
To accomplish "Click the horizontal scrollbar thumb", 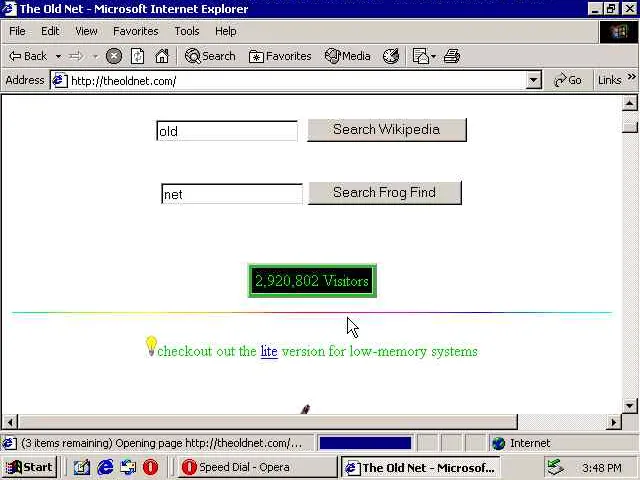I will click(268, 422).
